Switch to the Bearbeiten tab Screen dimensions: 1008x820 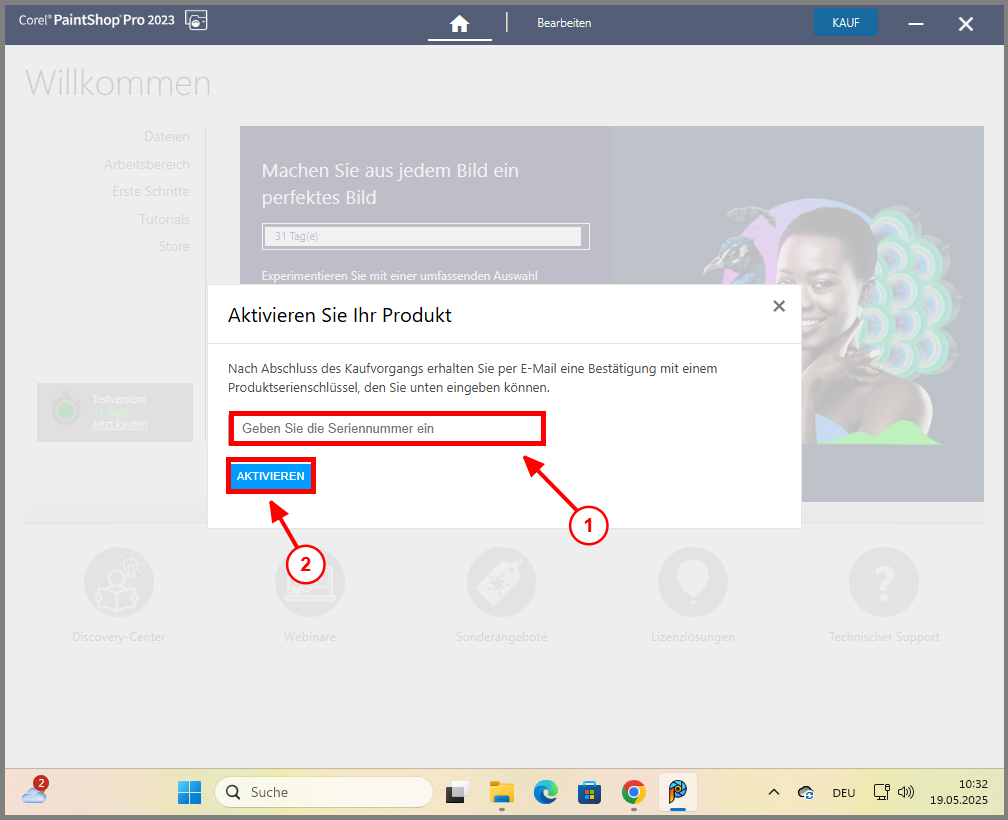[x=564, y=21]
